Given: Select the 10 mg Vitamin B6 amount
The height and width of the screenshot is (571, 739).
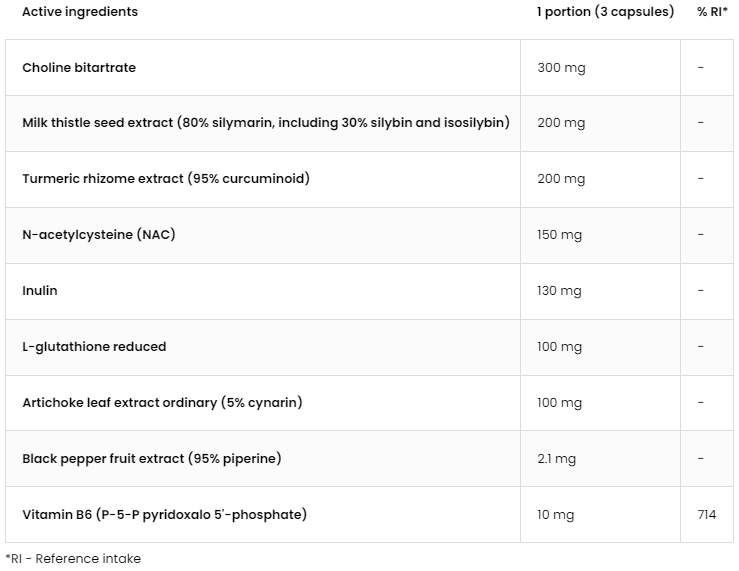Looking at the screenshot, I should (x=556, y=515).
